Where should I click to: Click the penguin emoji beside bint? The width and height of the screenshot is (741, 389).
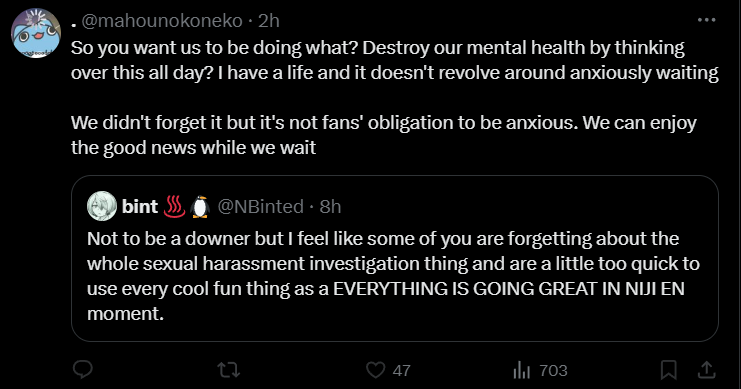coord(200,207)
